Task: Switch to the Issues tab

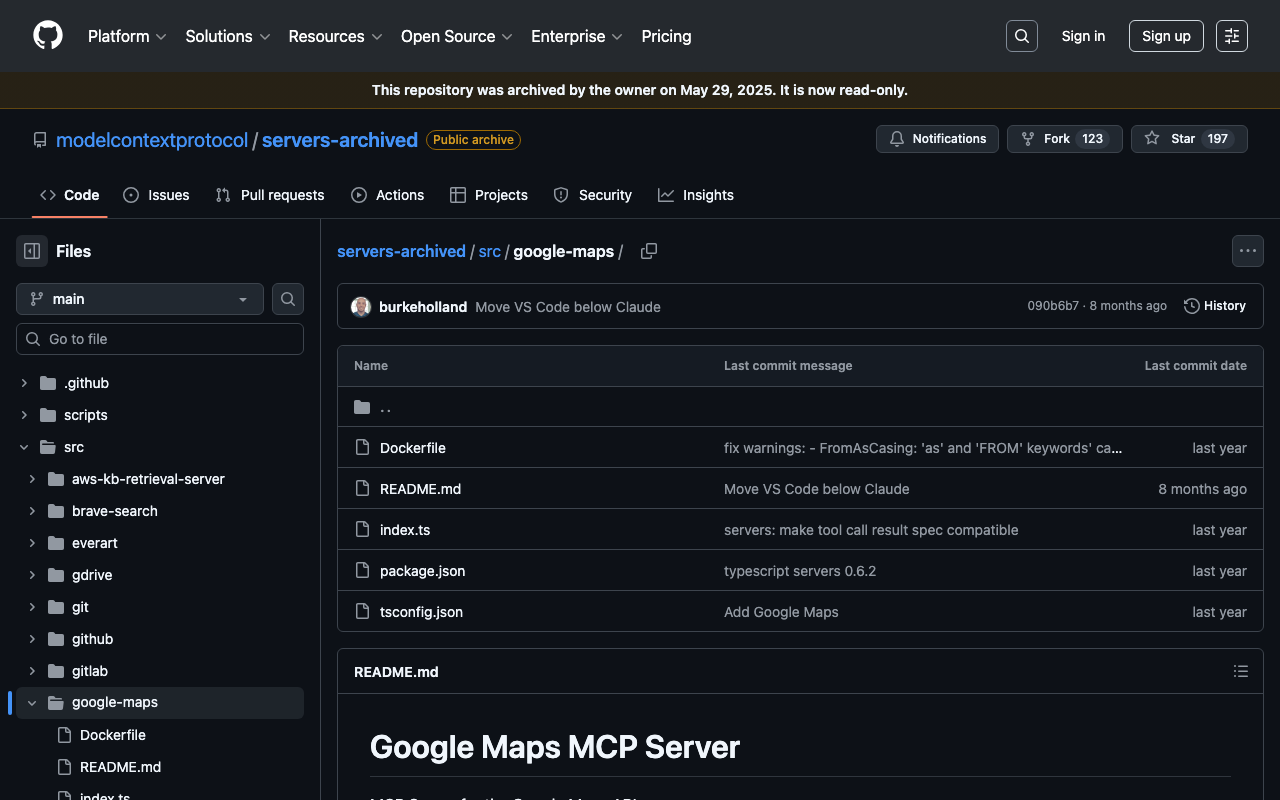Action: [156, 195]
